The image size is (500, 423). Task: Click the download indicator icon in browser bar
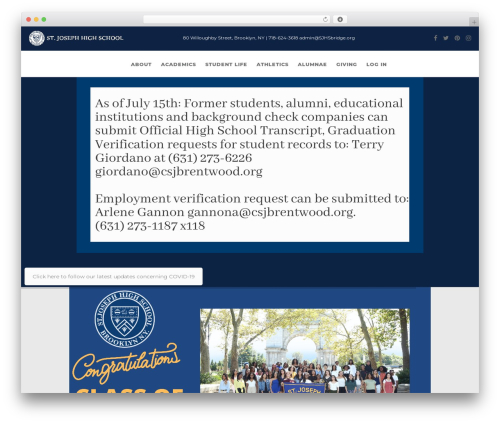(340, 19)
